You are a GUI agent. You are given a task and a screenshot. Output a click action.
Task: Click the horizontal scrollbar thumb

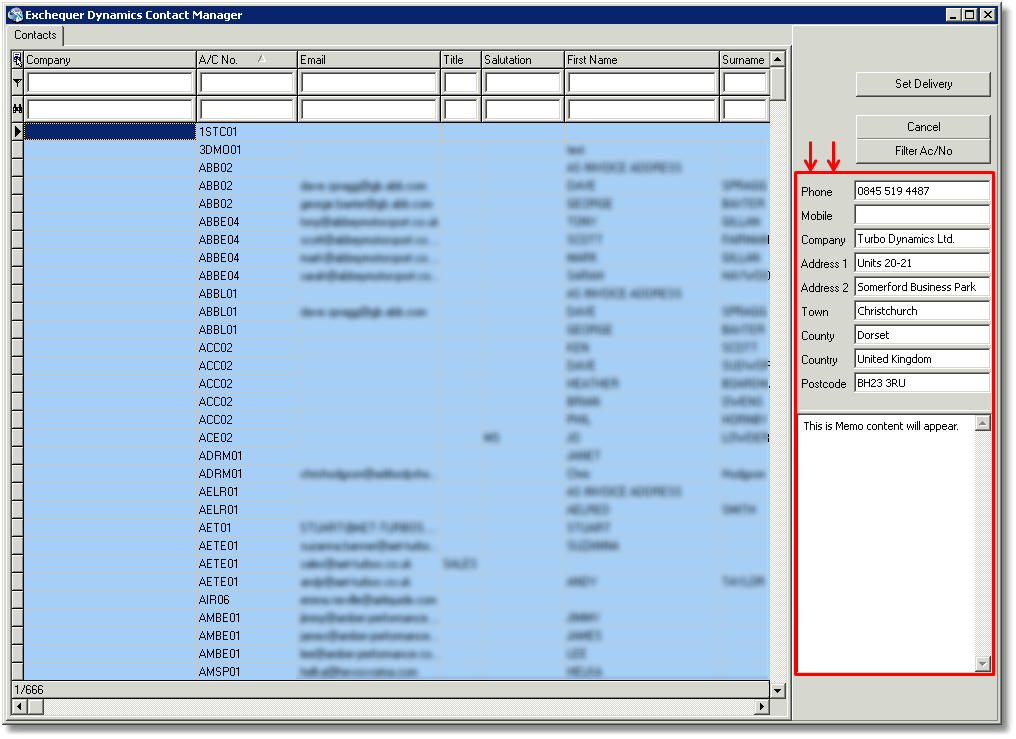coord(36,707)
